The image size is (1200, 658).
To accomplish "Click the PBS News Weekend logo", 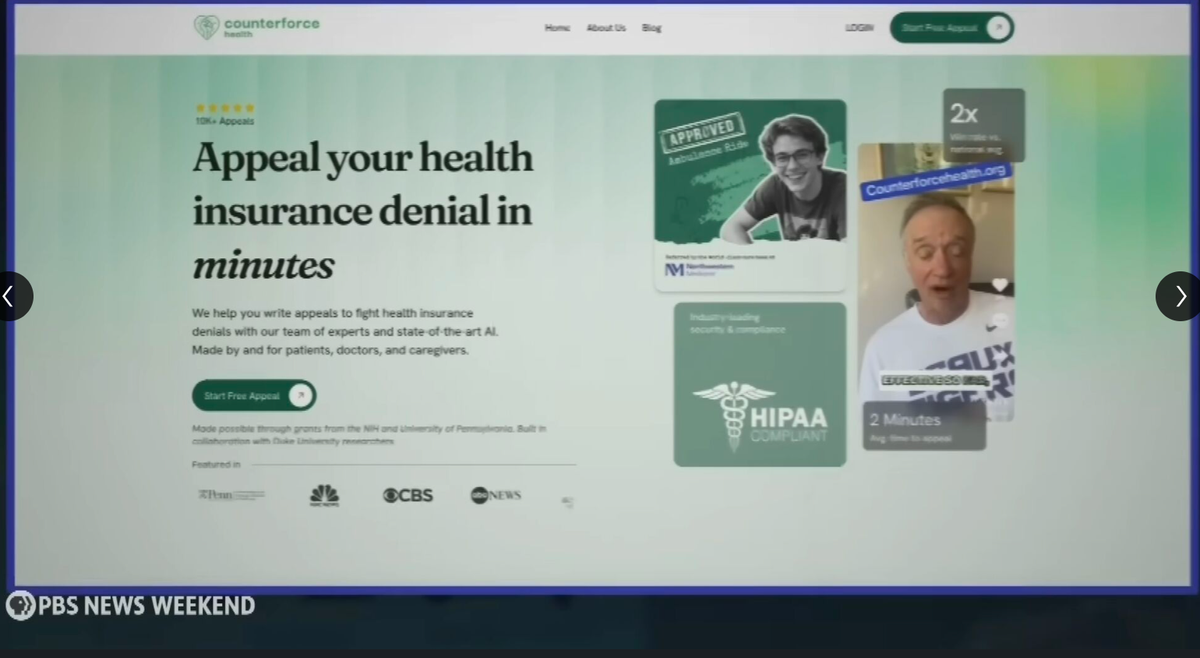I will (130, 605).
